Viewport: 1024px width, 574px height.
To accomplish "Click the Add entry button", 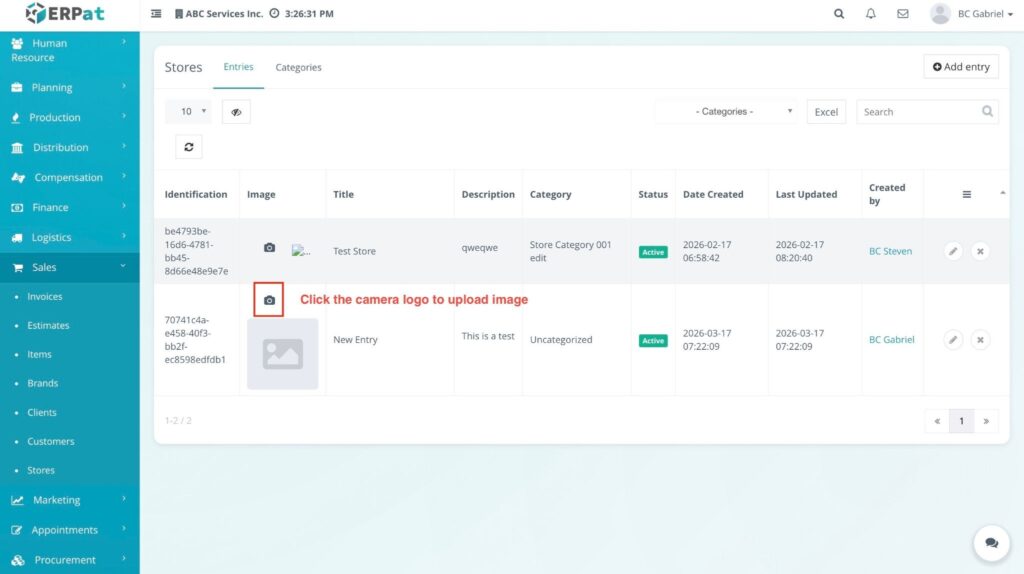I will (960, 67).
